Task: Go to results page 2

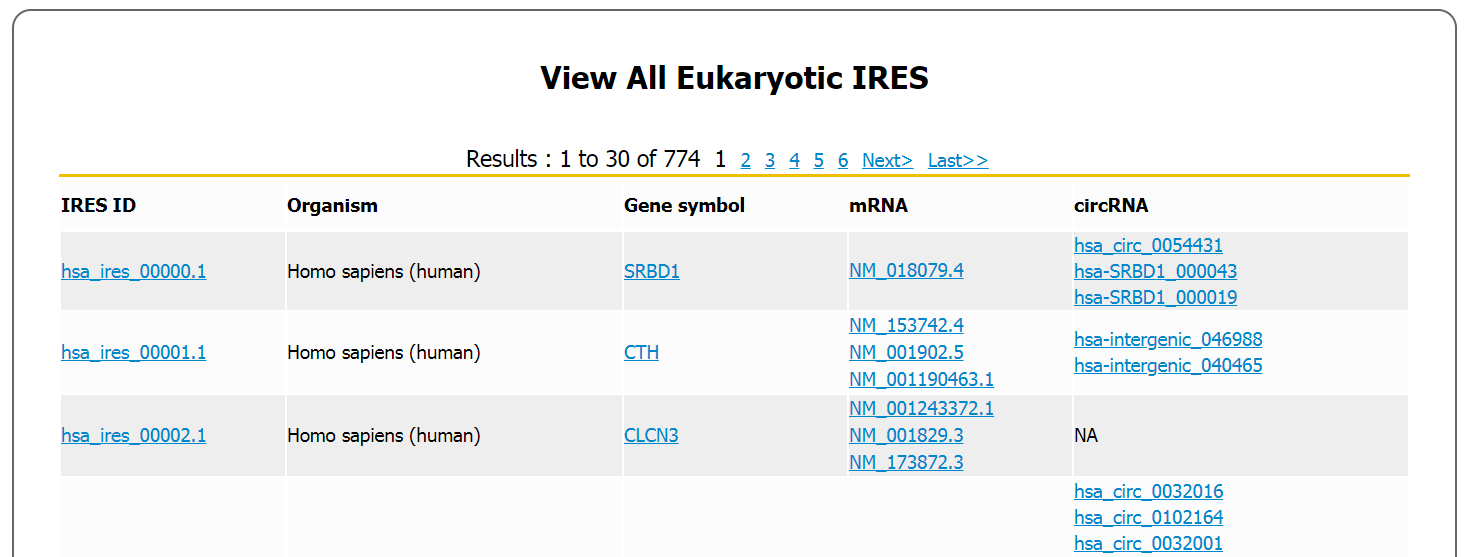Action: coord(746,160)
